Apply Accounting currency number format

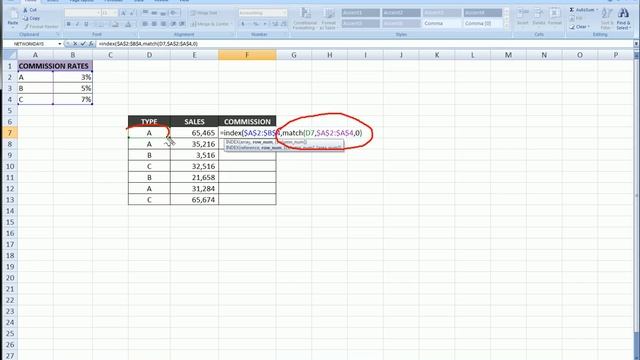(244, 24)
